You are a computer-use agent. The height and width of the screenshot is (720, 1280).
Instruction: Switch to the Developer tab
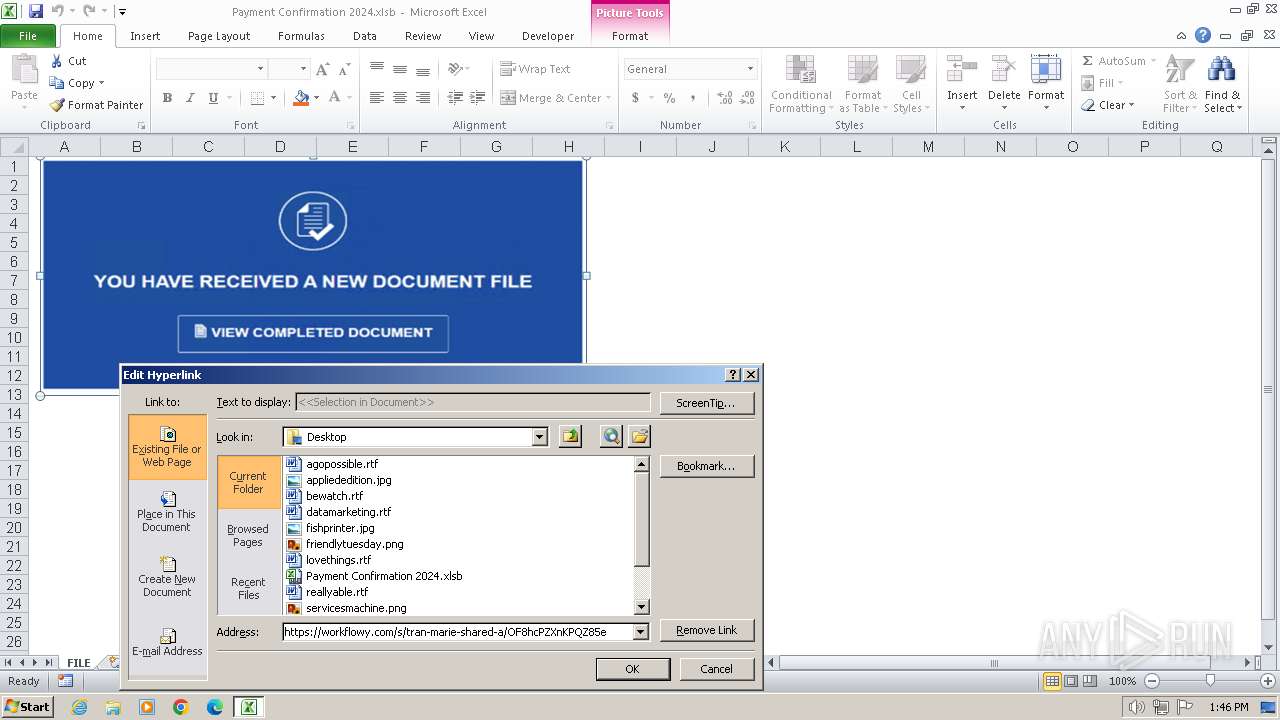pyautogui.click(x=548, y=36)
